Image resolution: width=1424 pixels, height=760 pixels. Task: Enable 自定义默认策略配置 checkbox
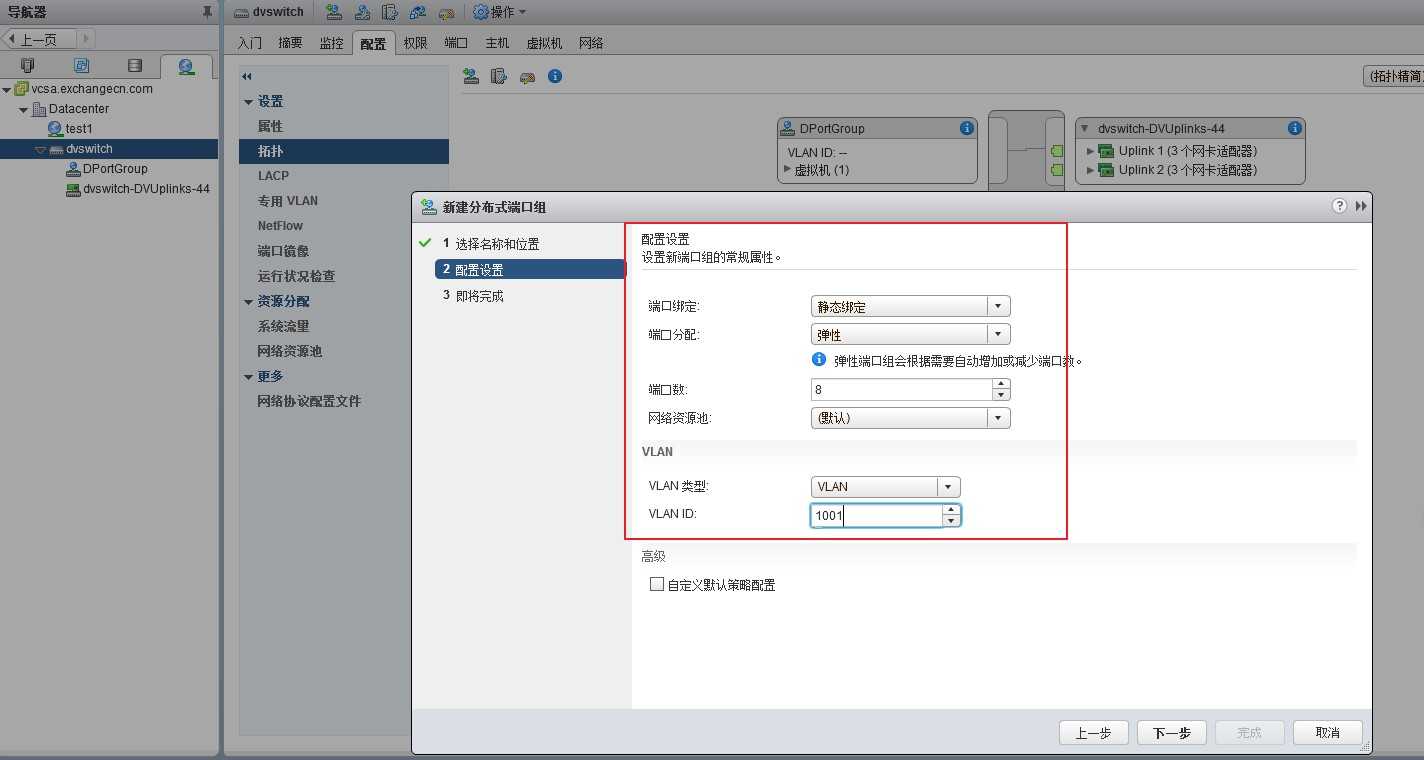pyautogui.click(x=657, y=584)
